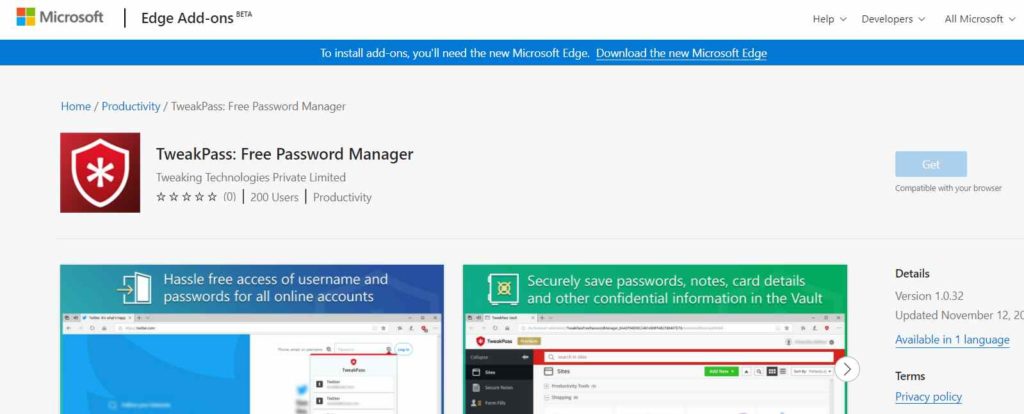Viewport: 1024px width, 414px height.
Task: Click Download the new Microsoft Edge link
Action: coord(681,53)
